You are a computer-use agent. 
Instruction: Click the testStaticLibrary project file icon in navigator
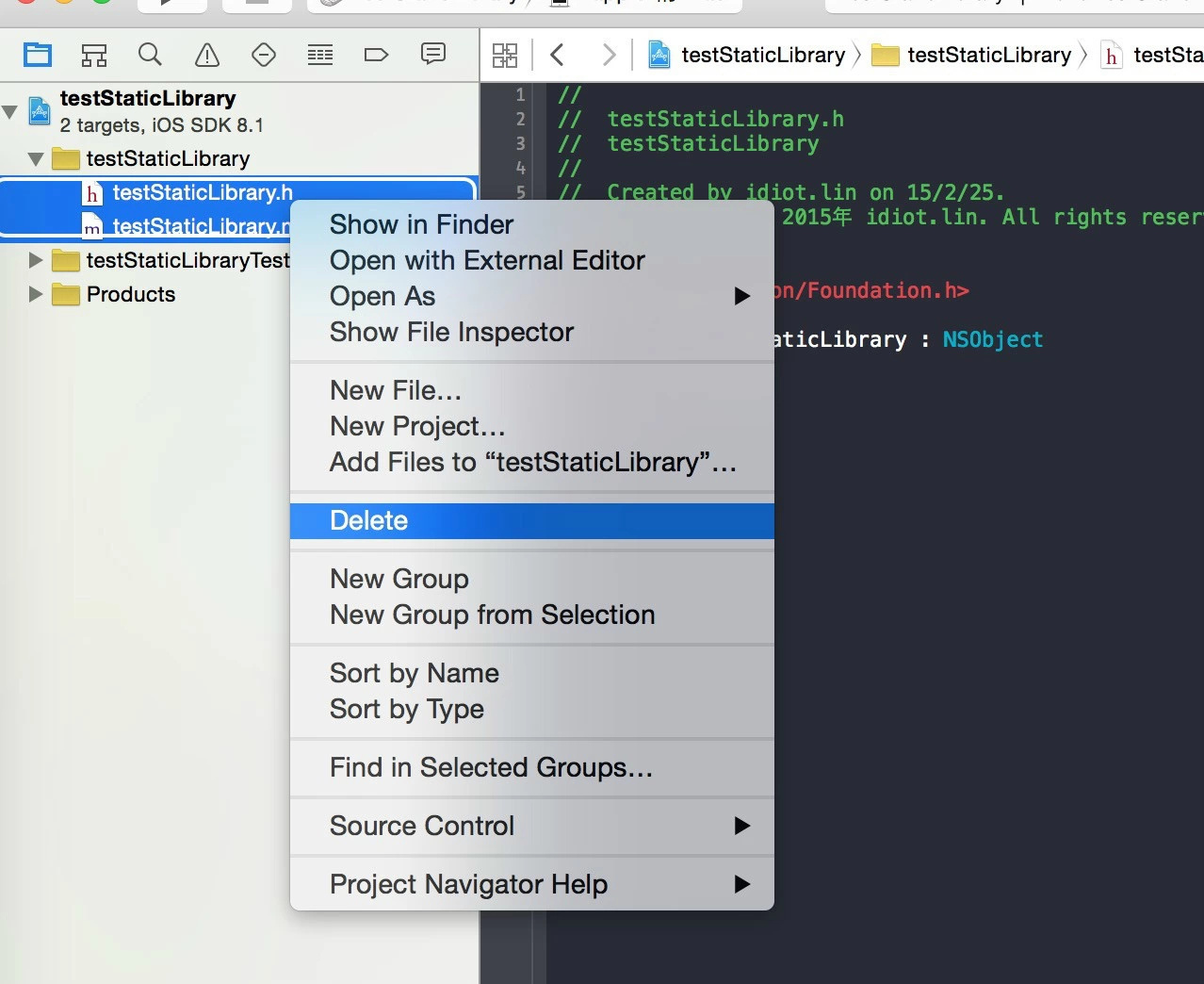[x=39, y=111]
